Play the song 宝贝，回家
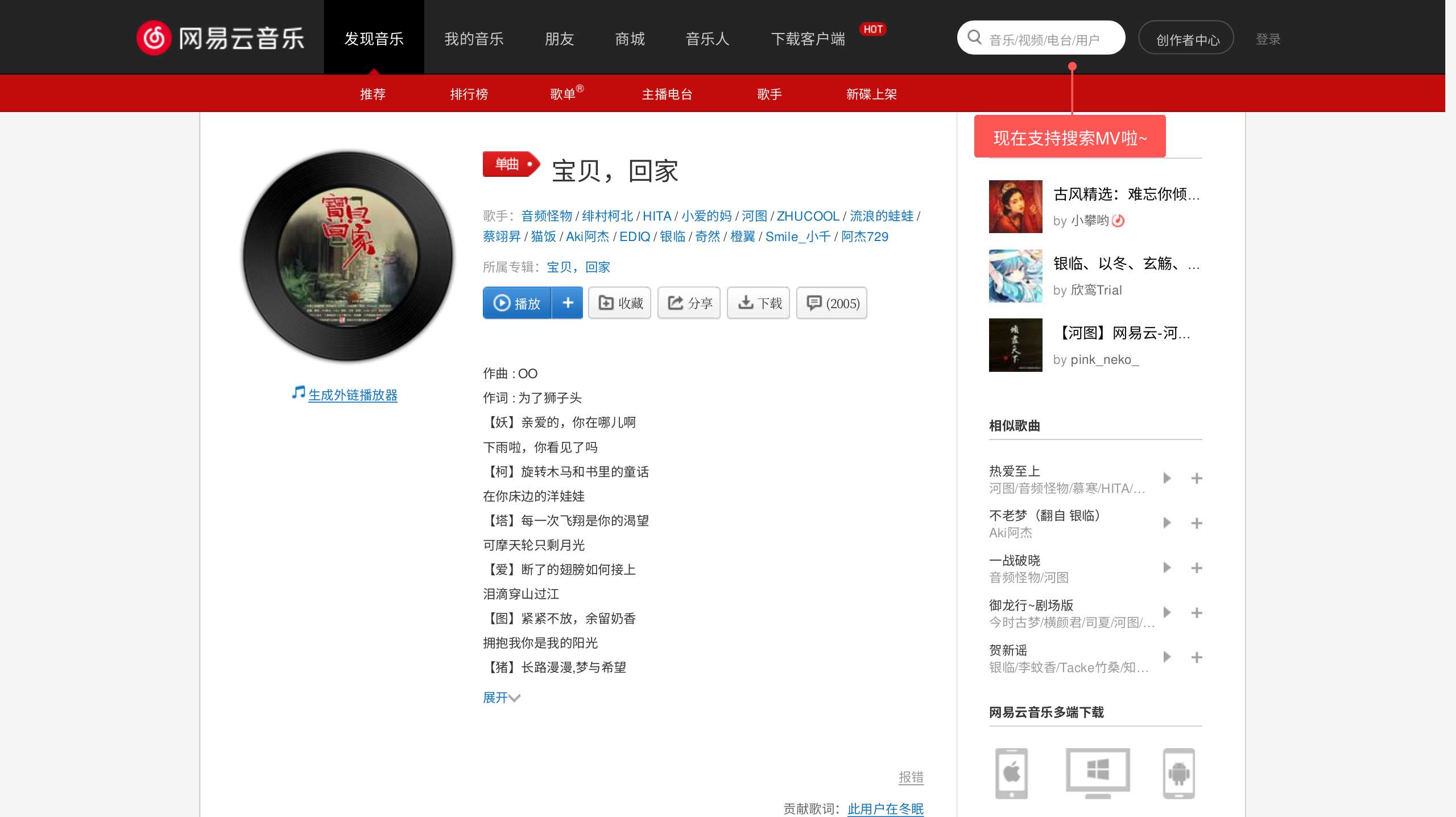This screenshot has height=817, width=1456. [x=516, y=303]
